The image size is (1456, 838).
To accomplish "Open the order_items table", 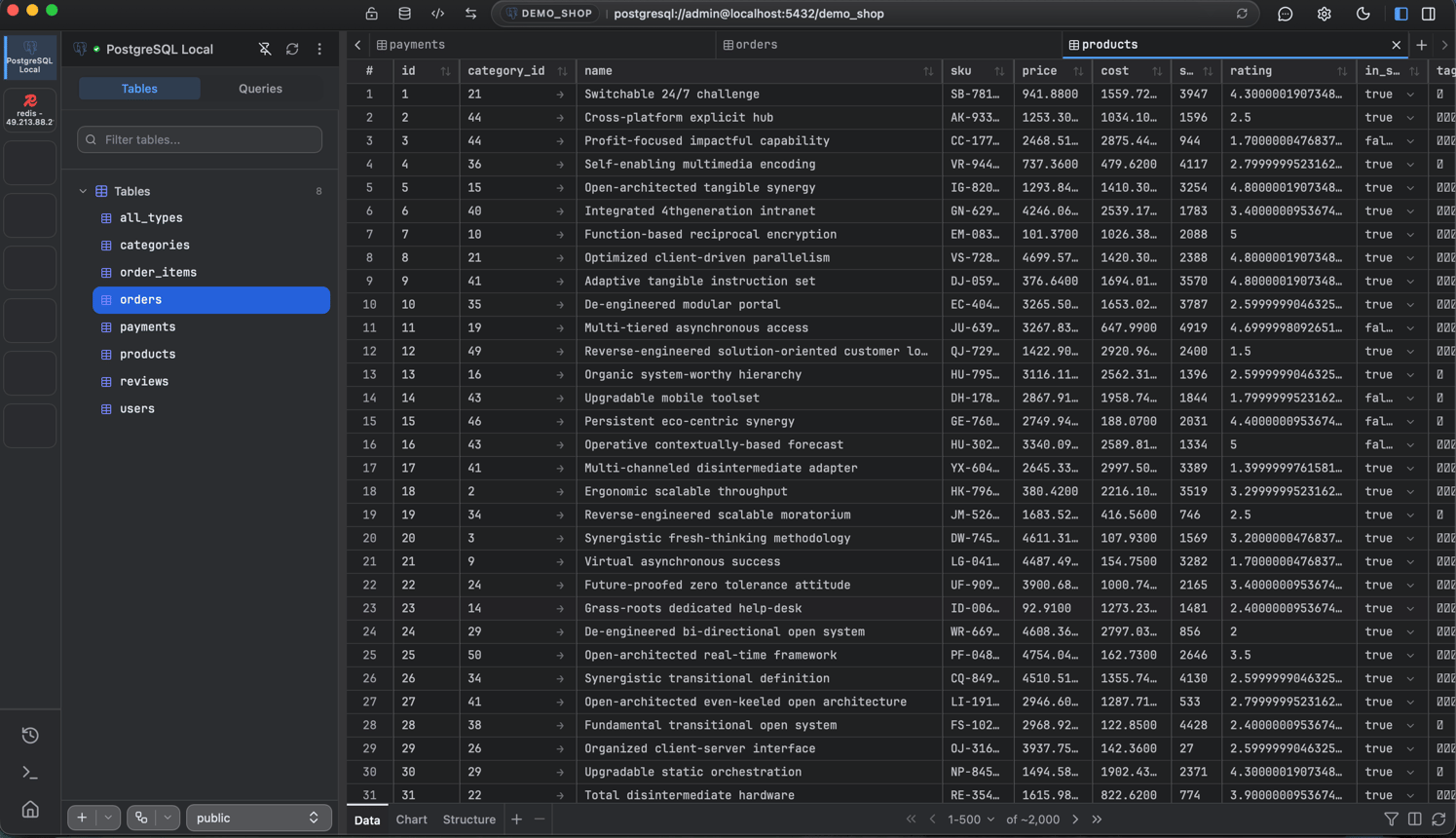I will tap(211, 273).
